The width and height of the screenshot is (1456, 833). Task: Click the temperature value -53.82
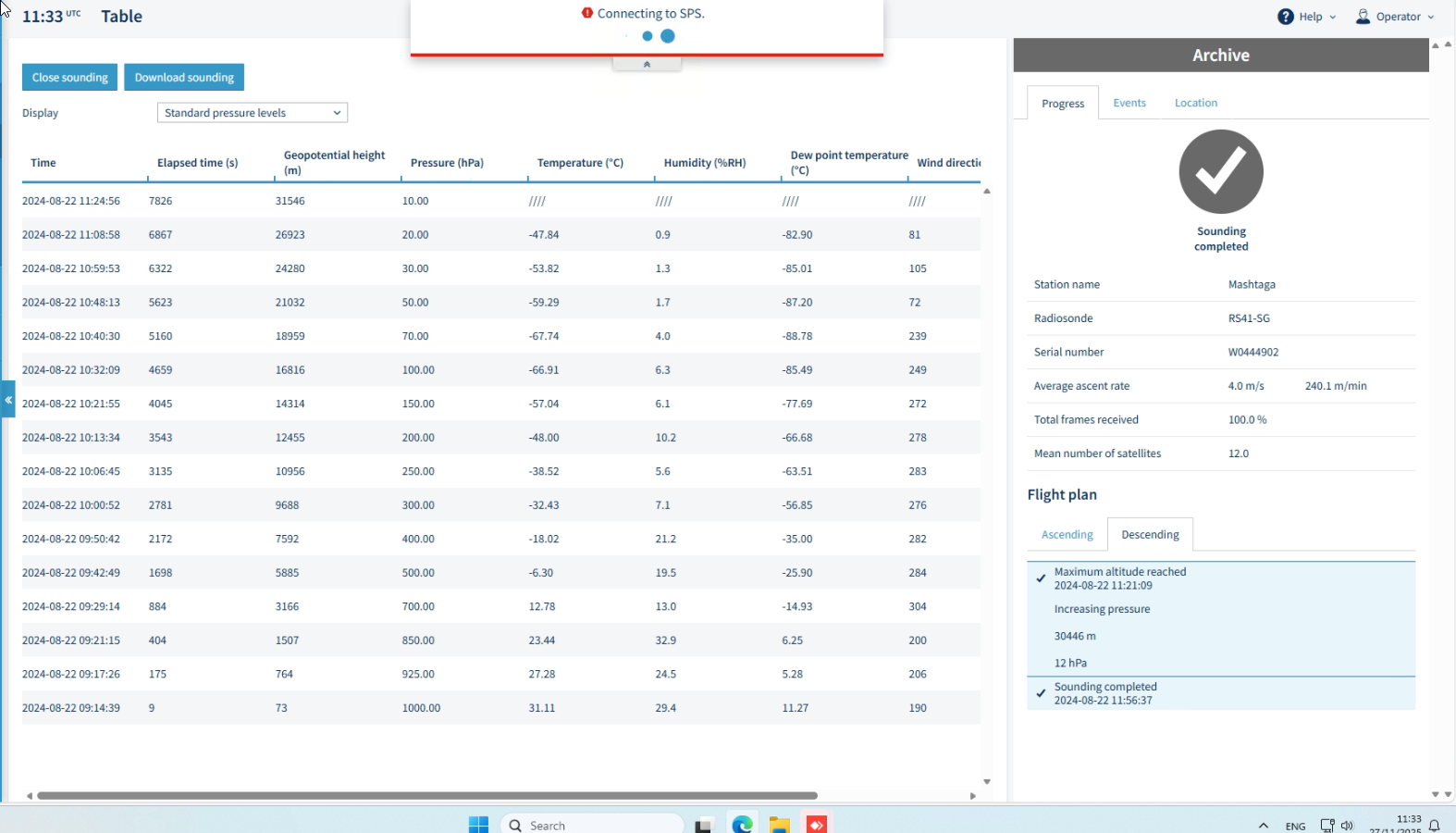point(544,268)
